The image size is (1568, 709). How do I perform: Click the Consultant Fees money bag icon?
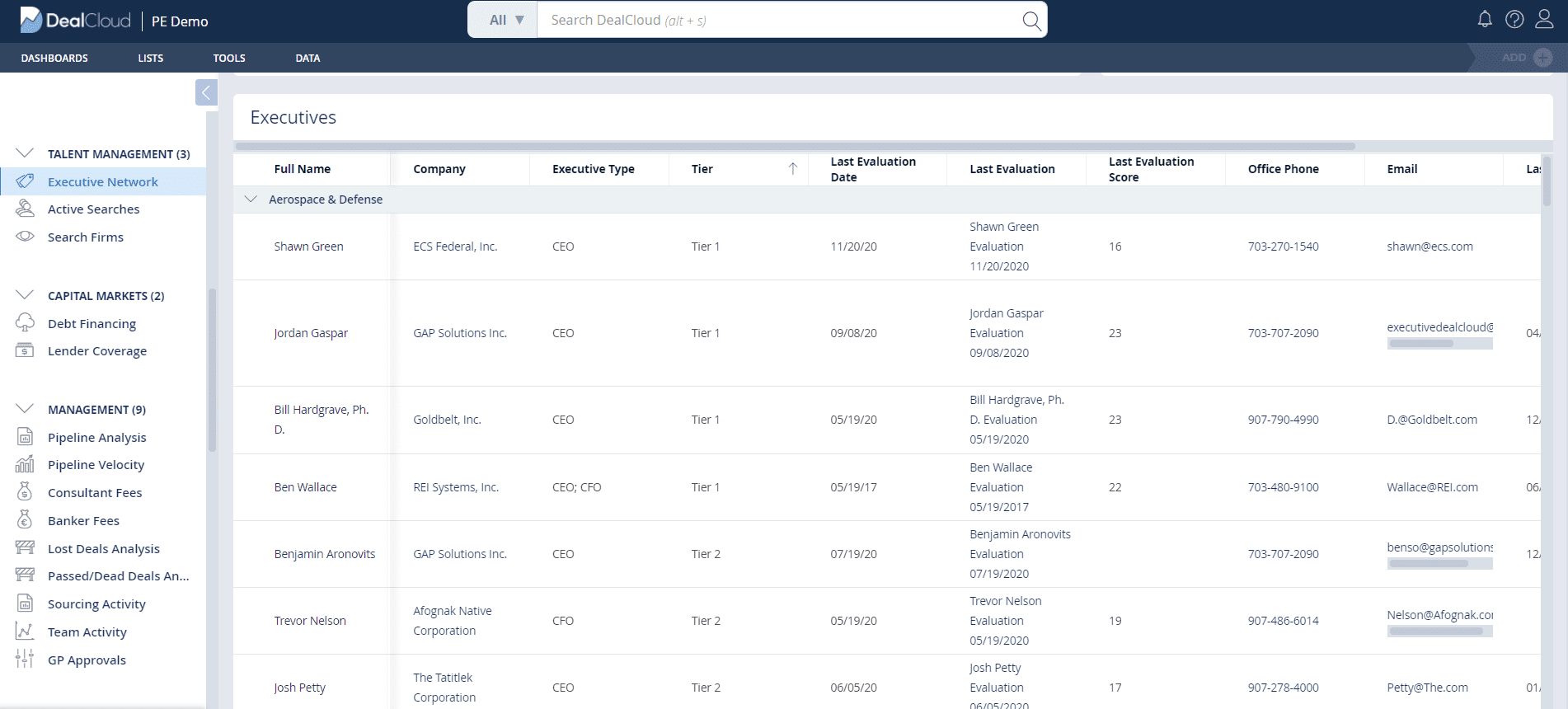tap(25, 492)
